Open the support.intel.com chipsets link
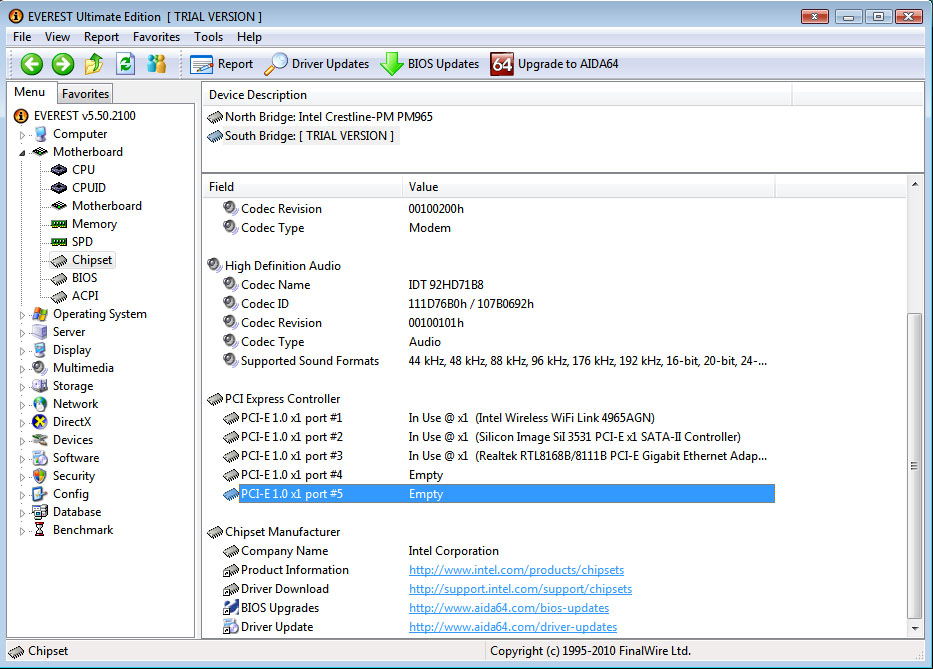The image size is (933, 669). pos(521,589)
